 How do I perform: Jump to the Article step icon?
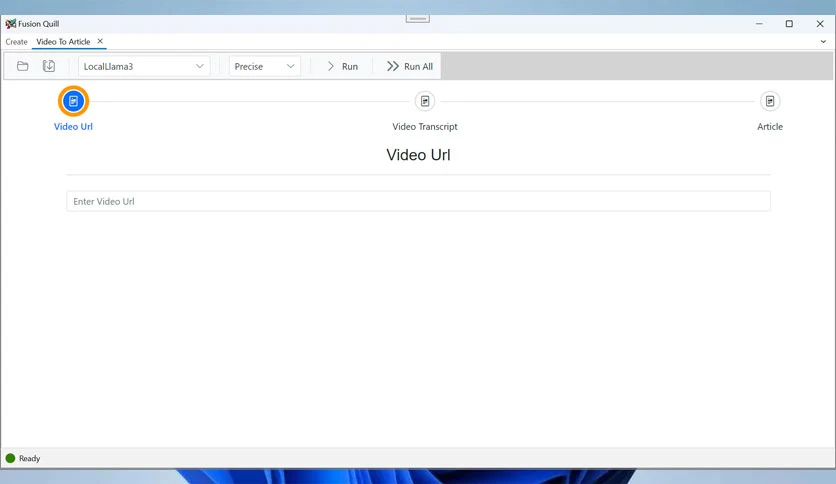769,101
